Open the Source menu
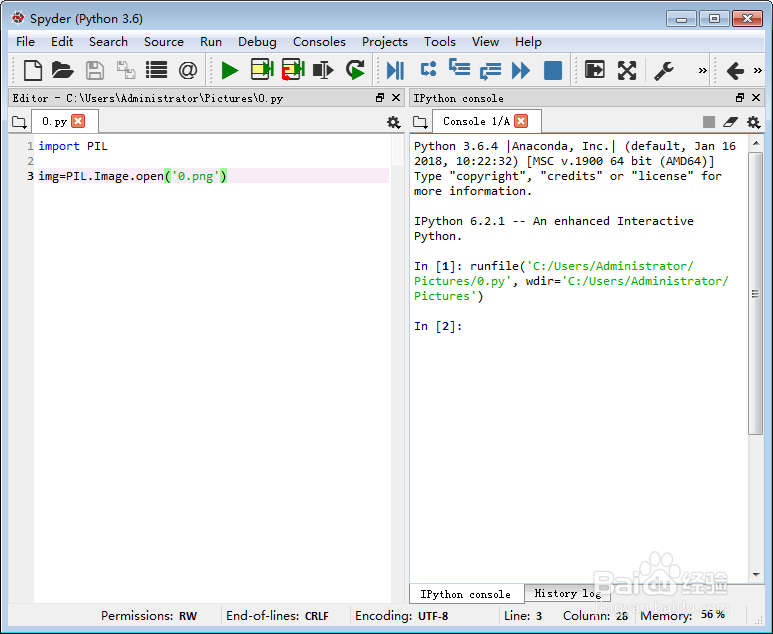Screen dimensions: 773x634 click(164, 42)
